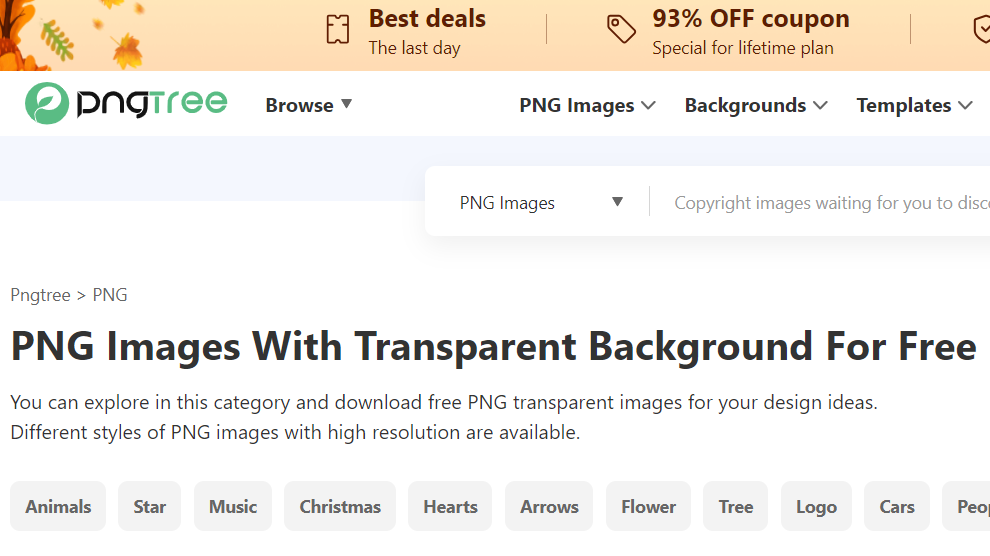The width and height of the screenshot is (990, 556).
Task: Open the PNG Images search category selector
Action: point(541,203)
